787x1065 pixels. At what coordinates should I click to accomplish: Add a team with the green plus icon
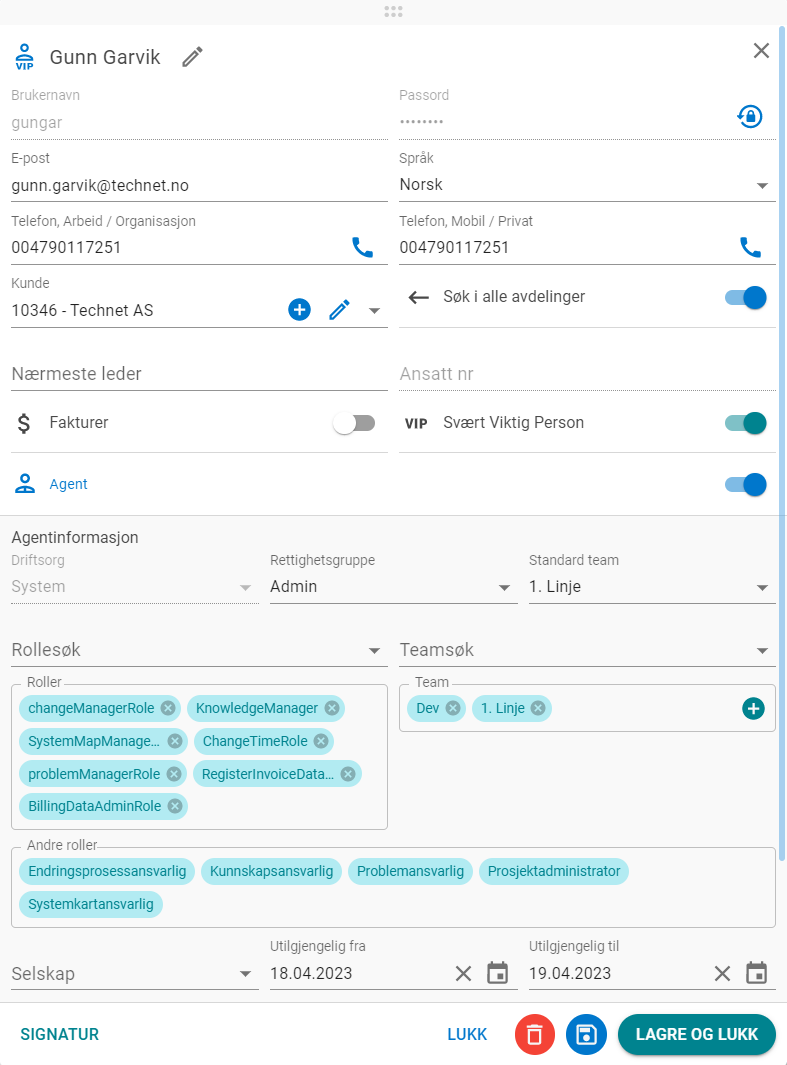tap(753, 708)
